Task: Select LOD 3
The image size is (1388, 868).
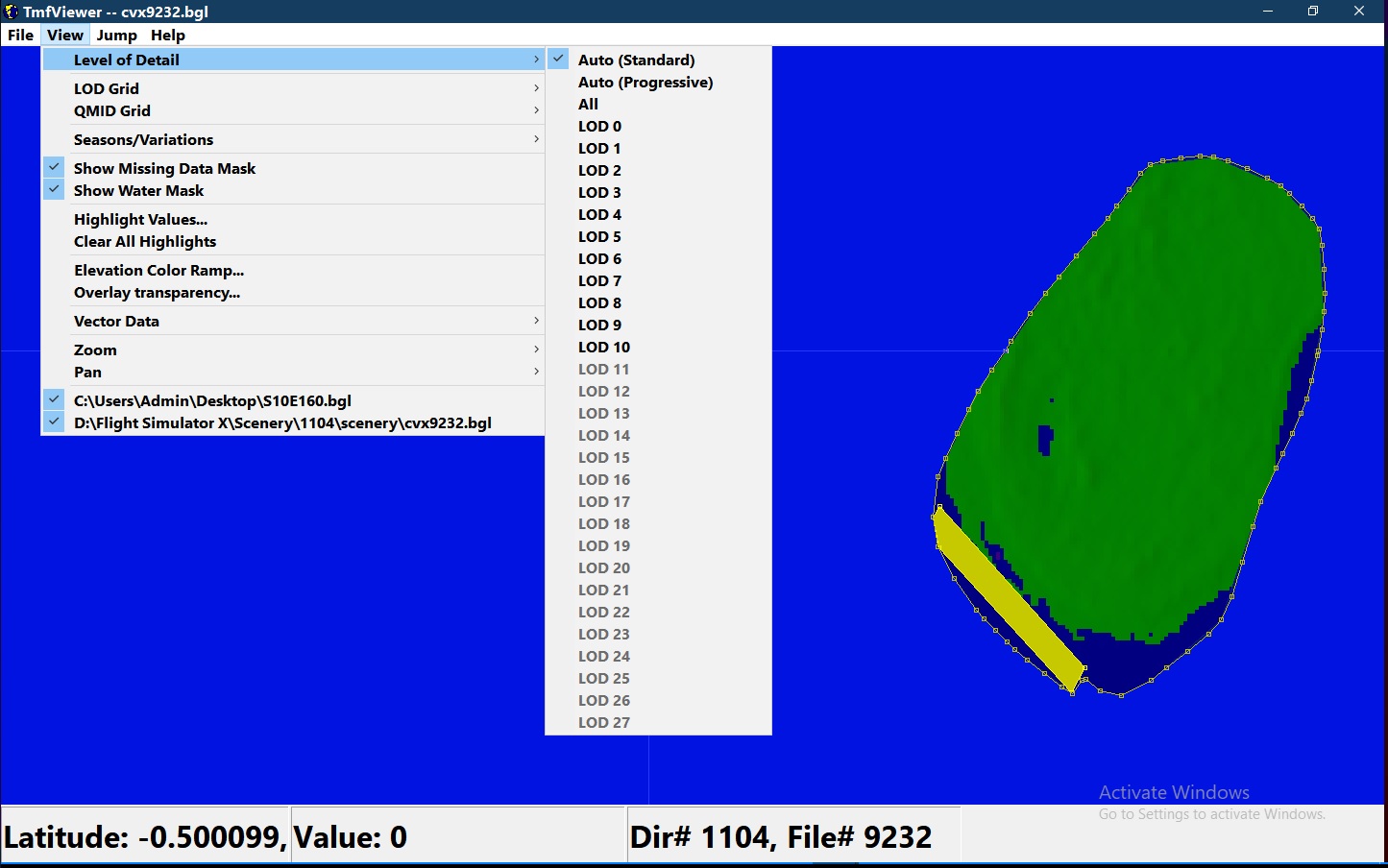Action: tap(658, 192)
